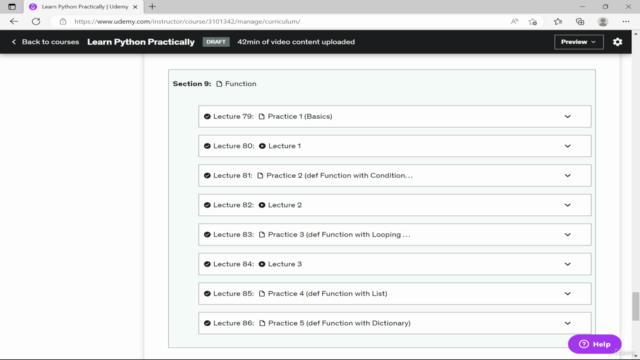640x360 pixels.
Task: Select the Learn Python Practically browser tab
Action: pyautogui.click(x=84, y=7)
